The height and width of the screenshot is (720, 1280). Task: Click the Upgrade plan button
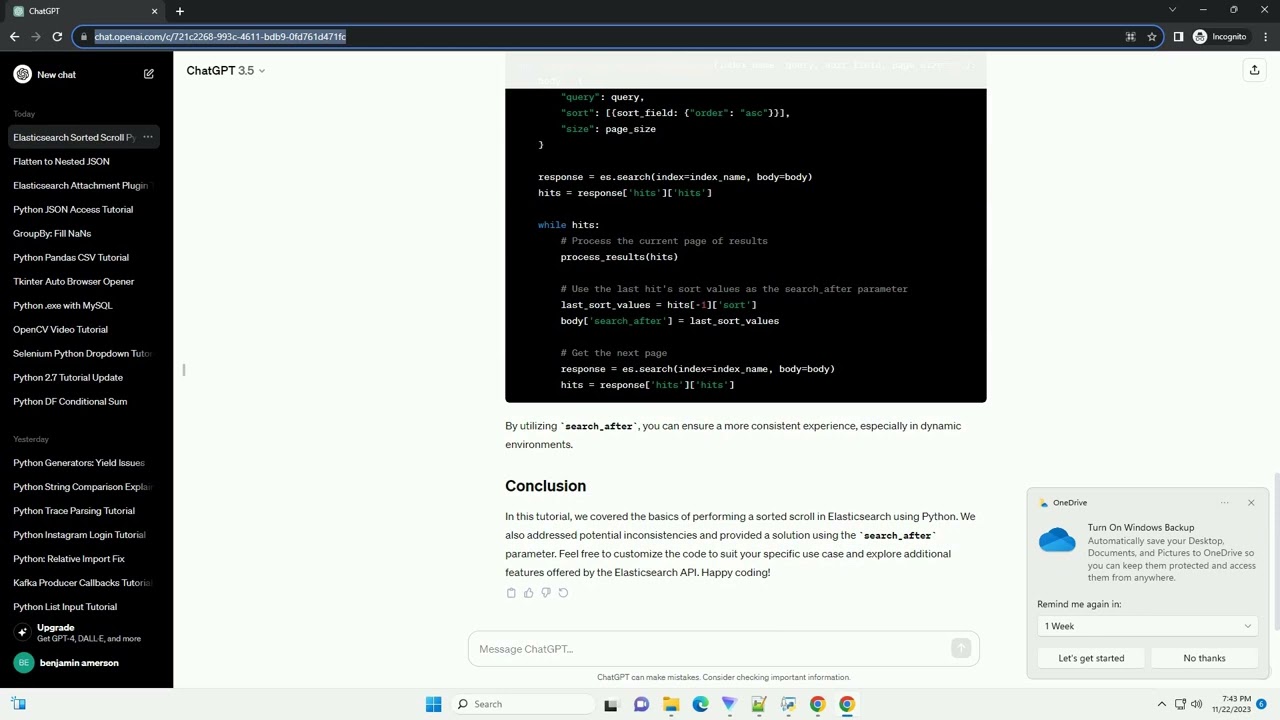pyautogui.click(x=84, y=632)
